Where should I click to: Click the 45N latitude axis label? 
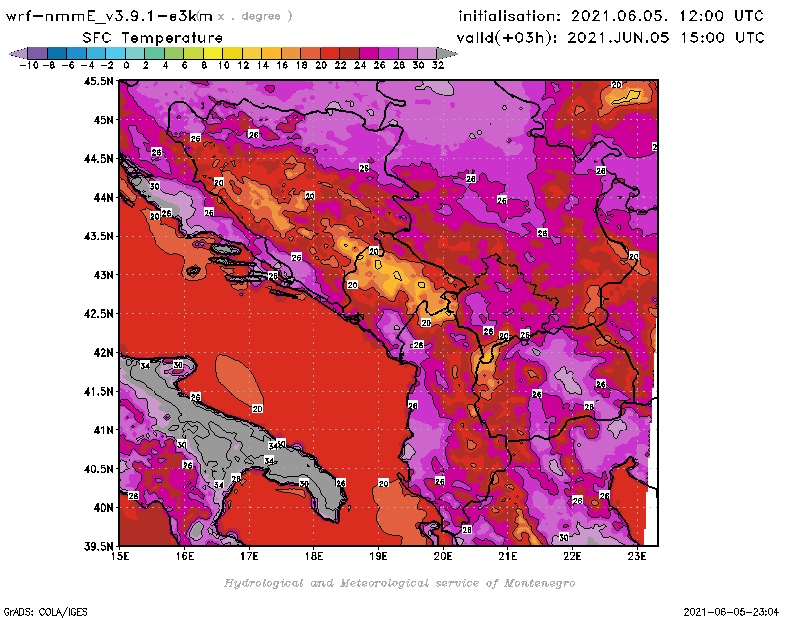point(103,120)
